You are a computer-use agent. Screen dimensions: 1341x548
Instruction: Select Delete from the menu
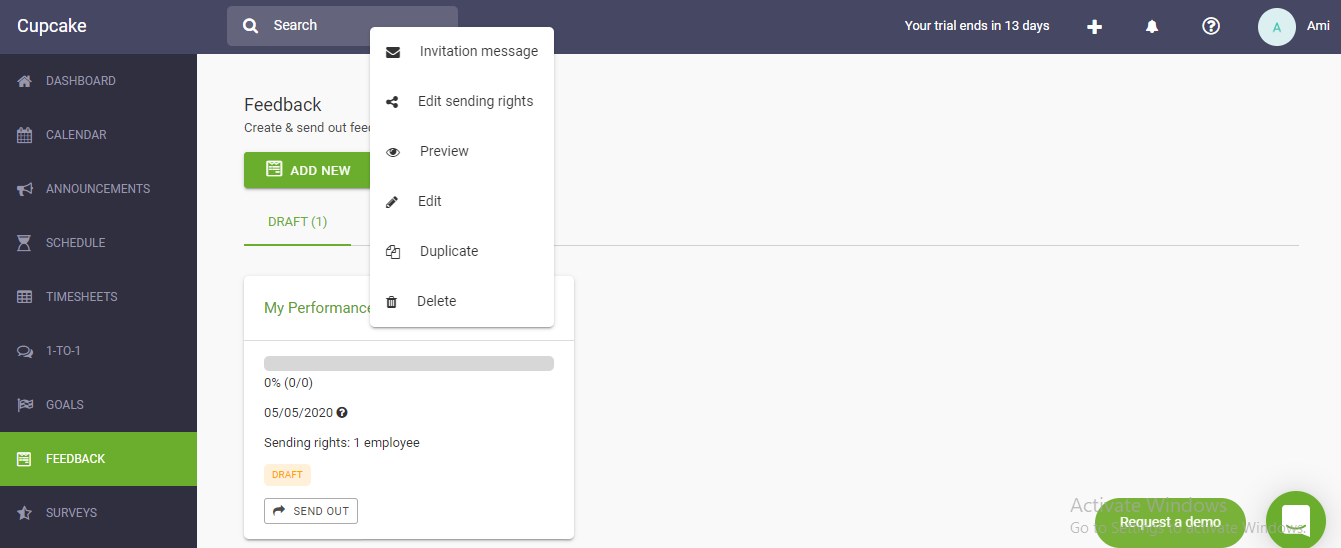click(436, 302)
